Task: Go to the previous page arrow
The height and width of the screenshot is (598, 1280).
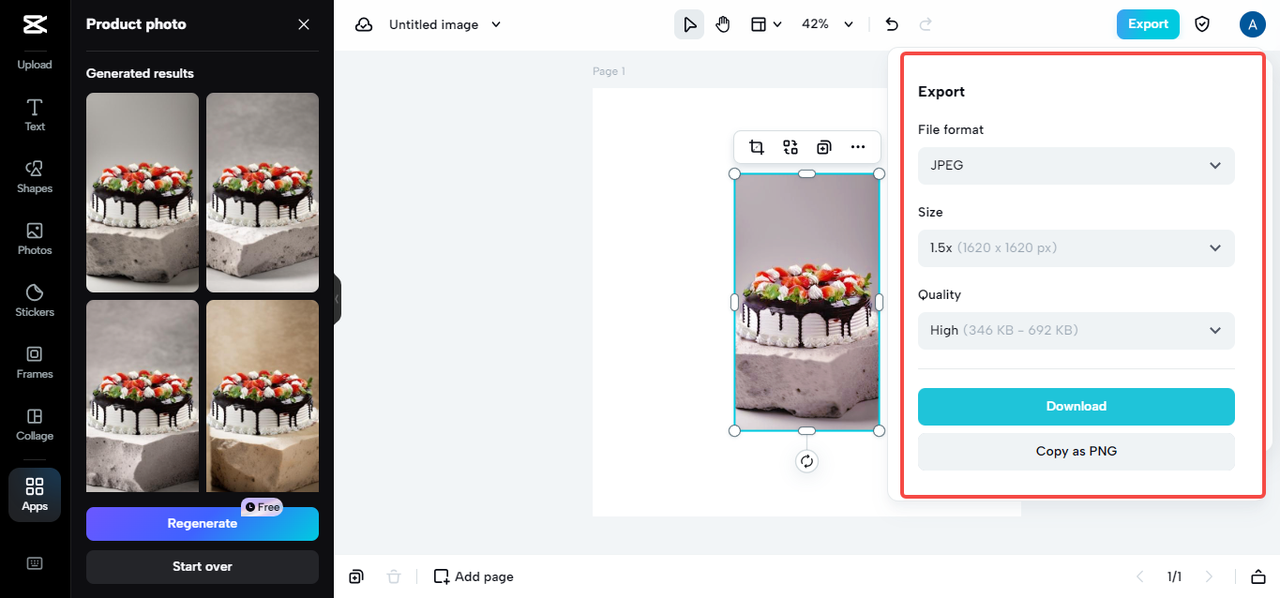Action: pyautogui.click(x=1140, y=576)
